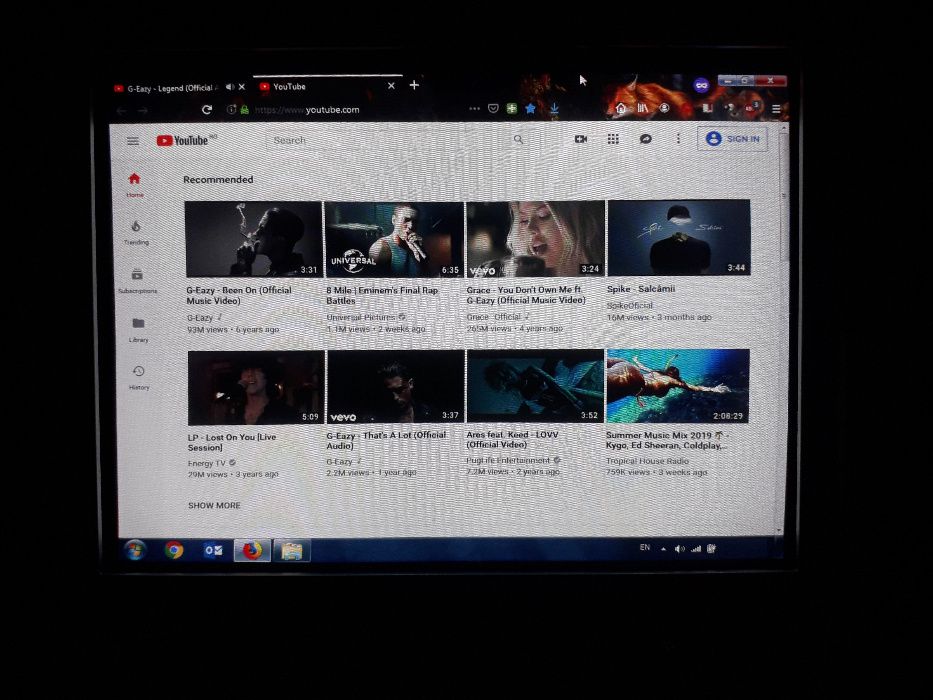Open SpikeOficial channel link
This screenshot has height=700, width=933.
[x=630, y=305]
